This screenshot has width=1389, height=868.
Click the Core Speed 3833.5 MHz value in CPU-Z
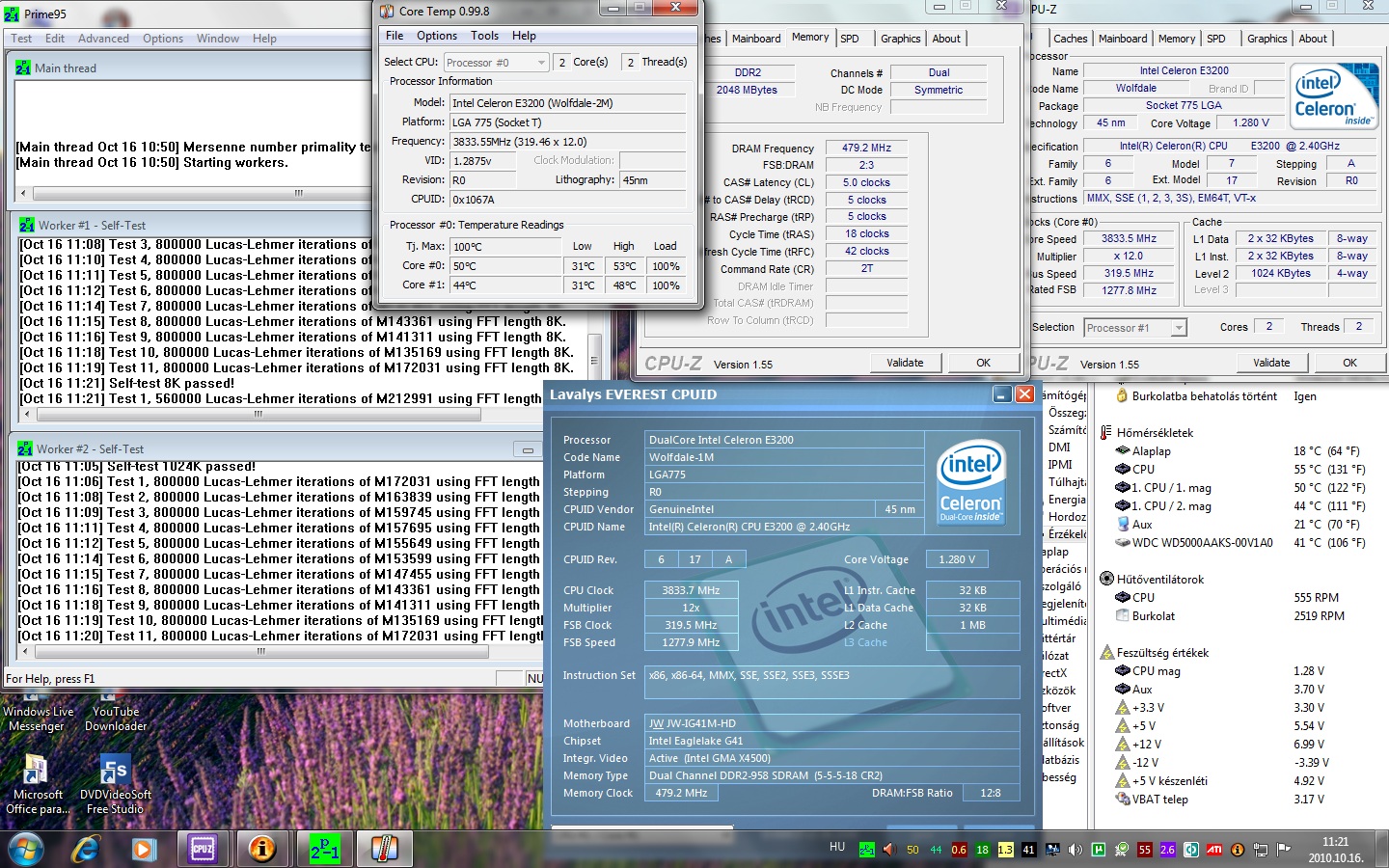click(1129, 238)
